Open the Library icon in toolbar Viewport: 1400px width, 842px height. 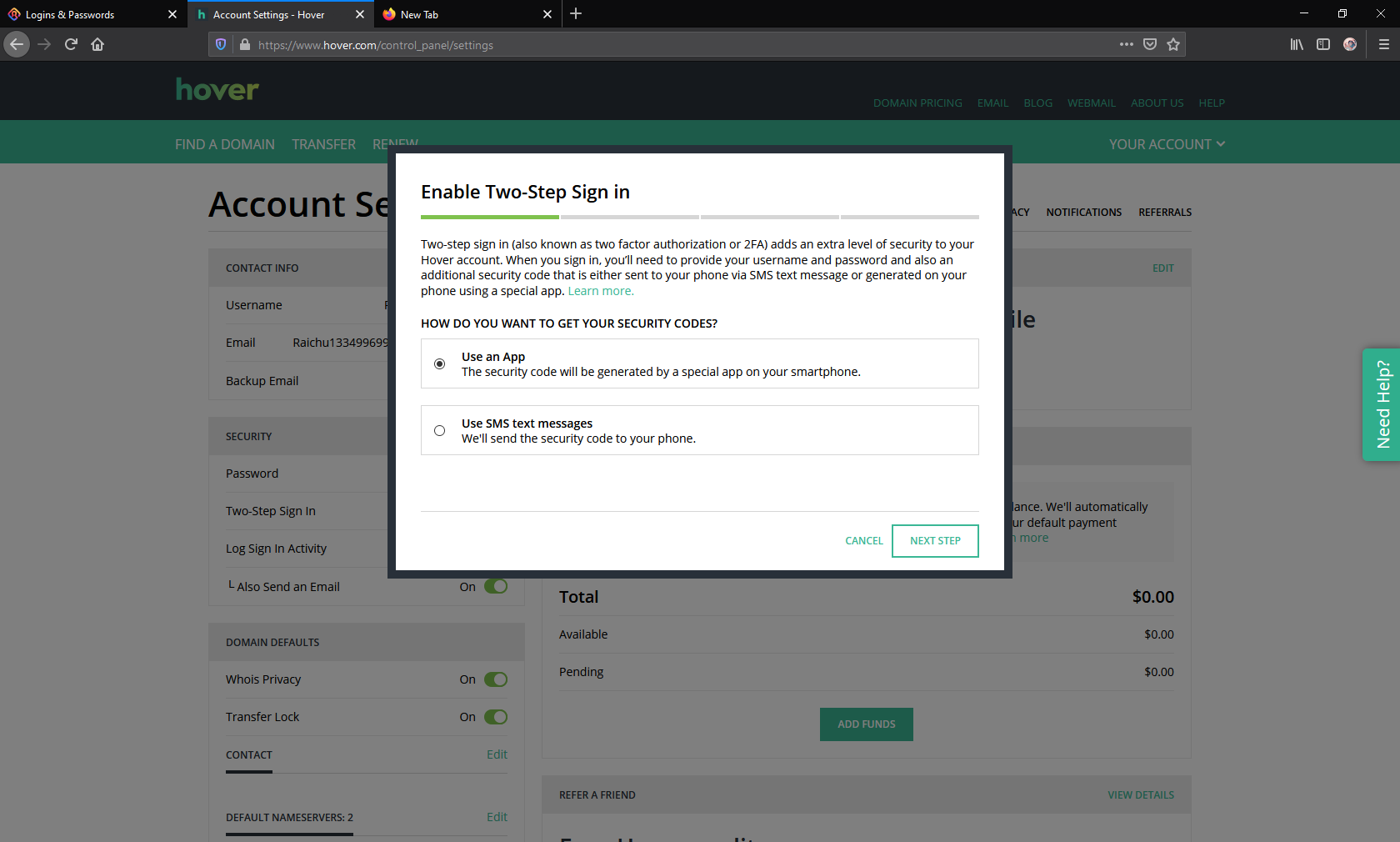coord(1297,44)
